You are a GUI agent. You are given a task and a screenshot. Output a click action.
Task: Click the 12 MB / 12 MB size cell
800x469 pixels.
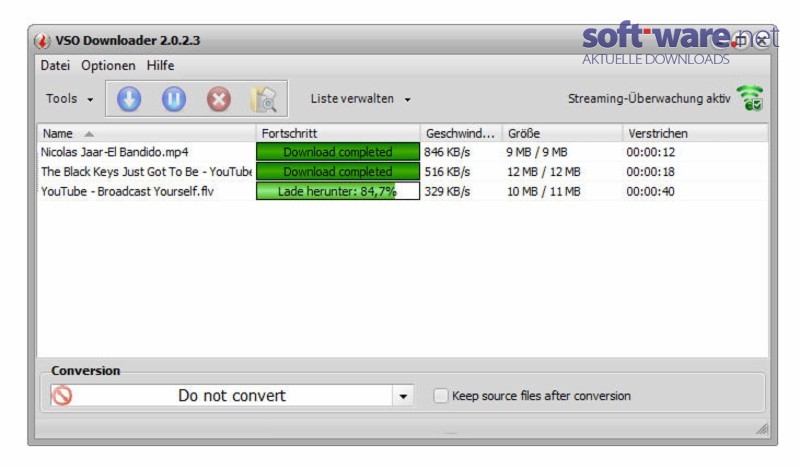543,171
